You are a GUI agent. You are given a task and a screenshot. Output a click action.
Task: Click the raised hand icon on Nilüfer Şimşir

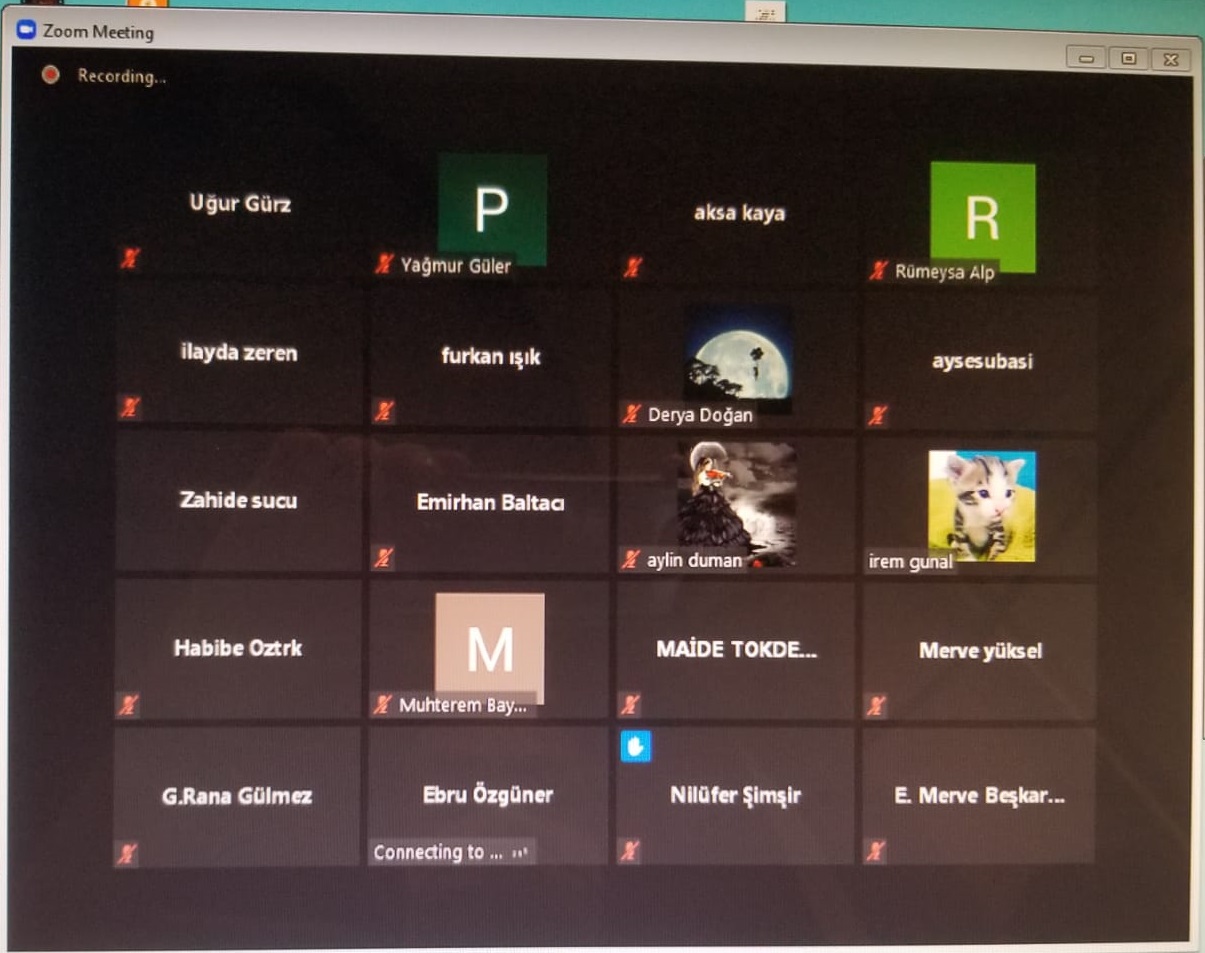point(635,746)
